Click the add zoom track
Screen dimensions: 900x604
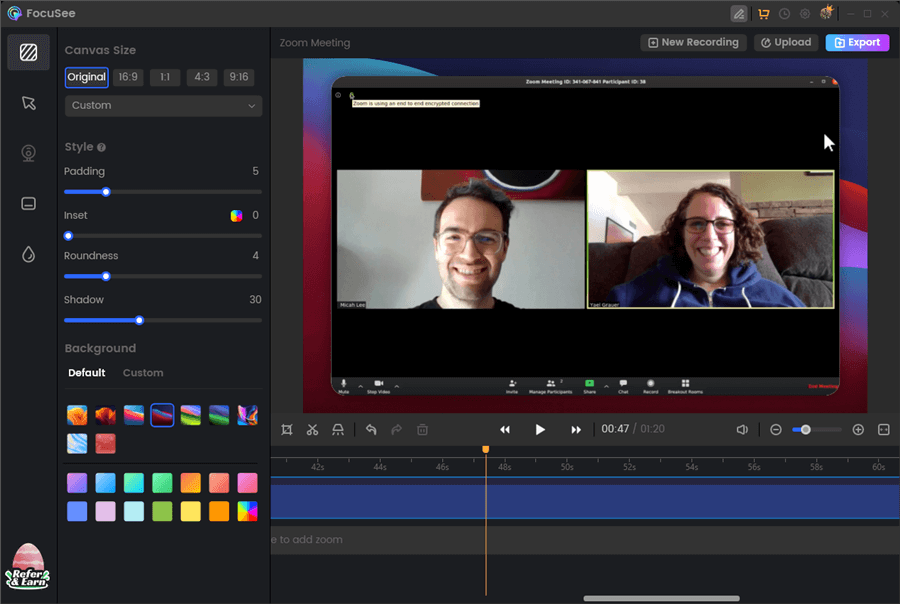(x=585, y=540)
